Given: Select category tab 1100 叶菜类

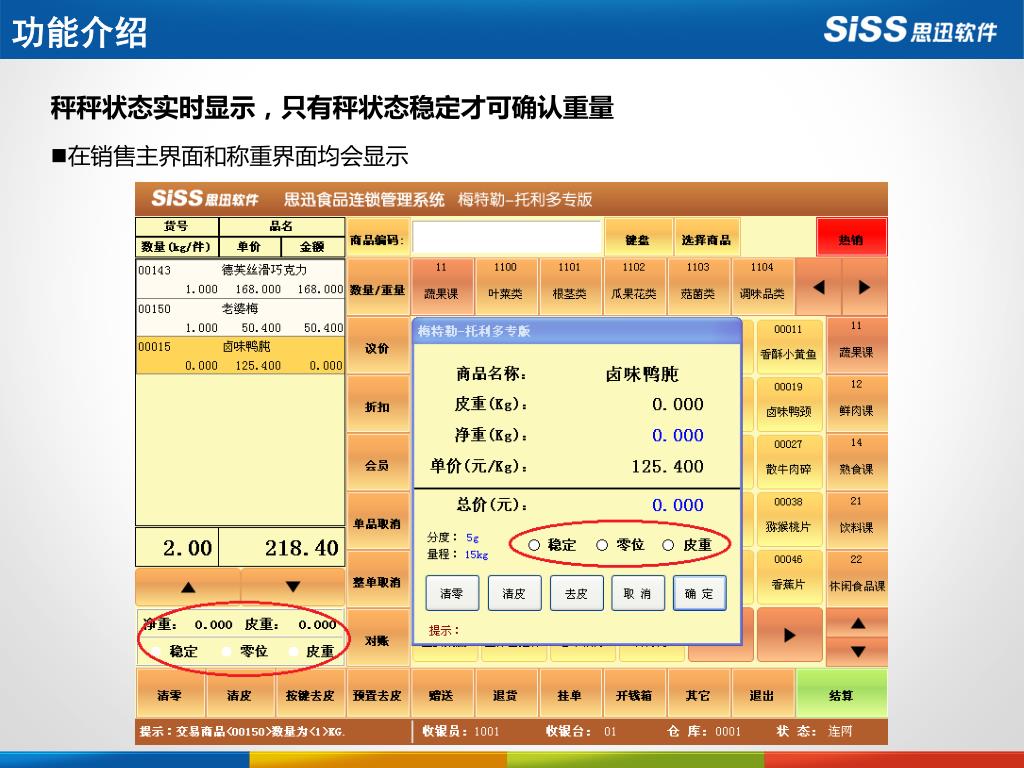Looking at the screenshot, I should pos(505,286).
